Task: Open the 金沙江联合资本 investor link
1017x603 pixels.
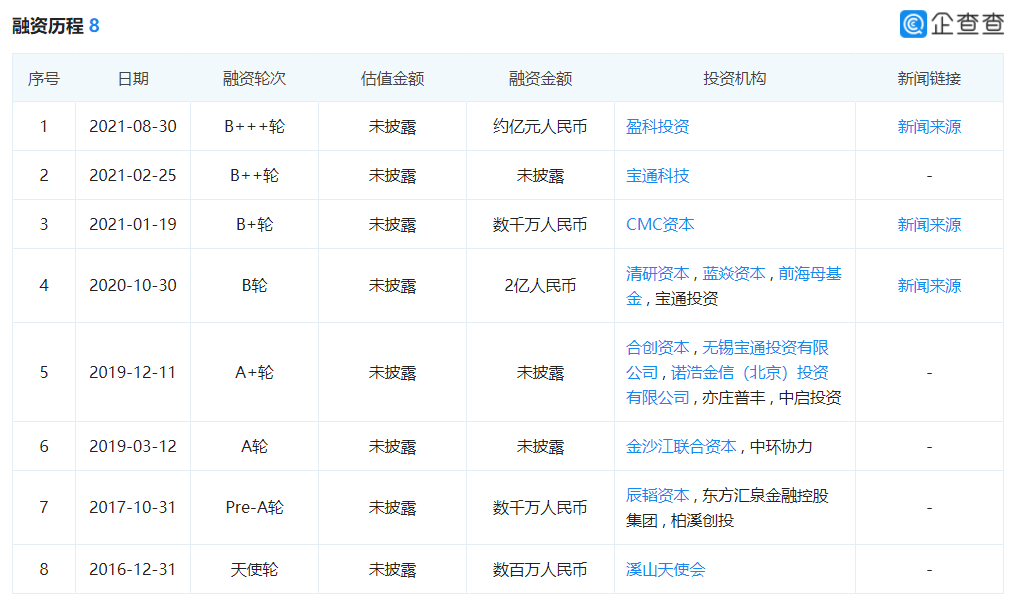Action: point(681,447)
